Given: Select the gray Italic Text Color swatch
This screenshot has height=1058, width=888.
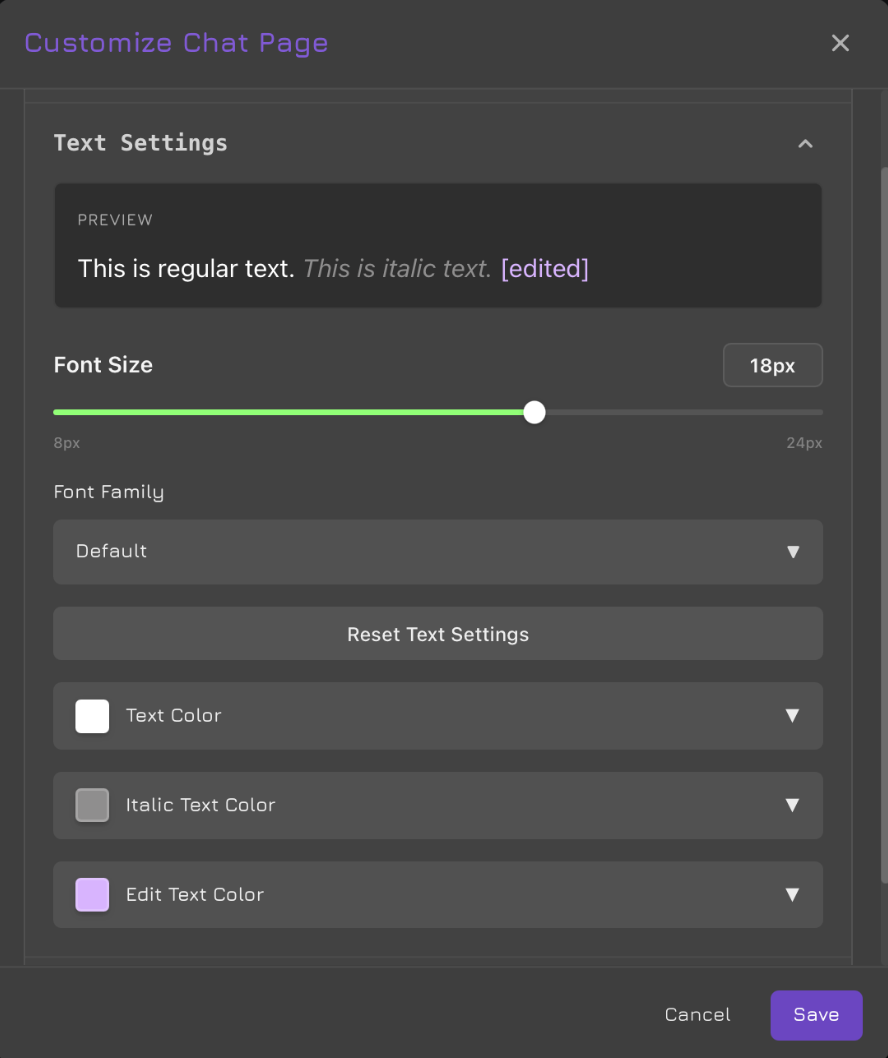Looking at the screenshot, I should [x=91, y=805].
